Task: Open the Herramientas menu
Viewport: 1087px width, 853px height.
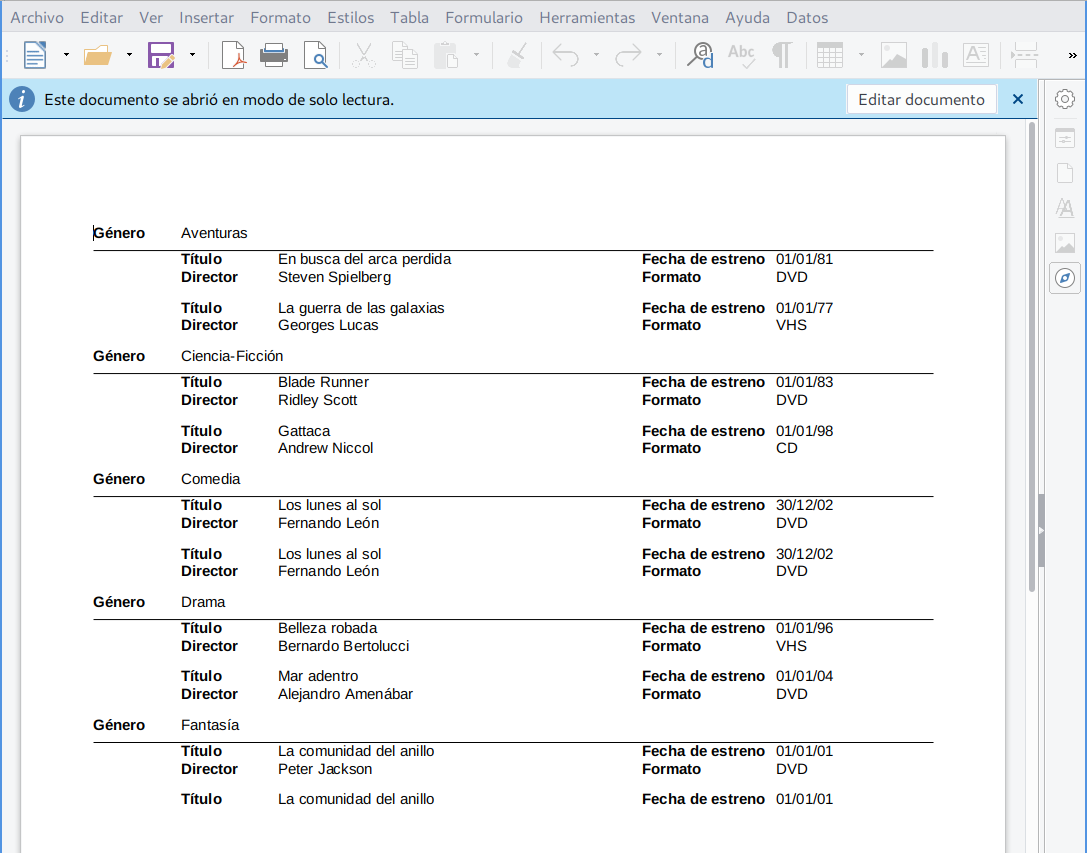Action: [586, 18]
